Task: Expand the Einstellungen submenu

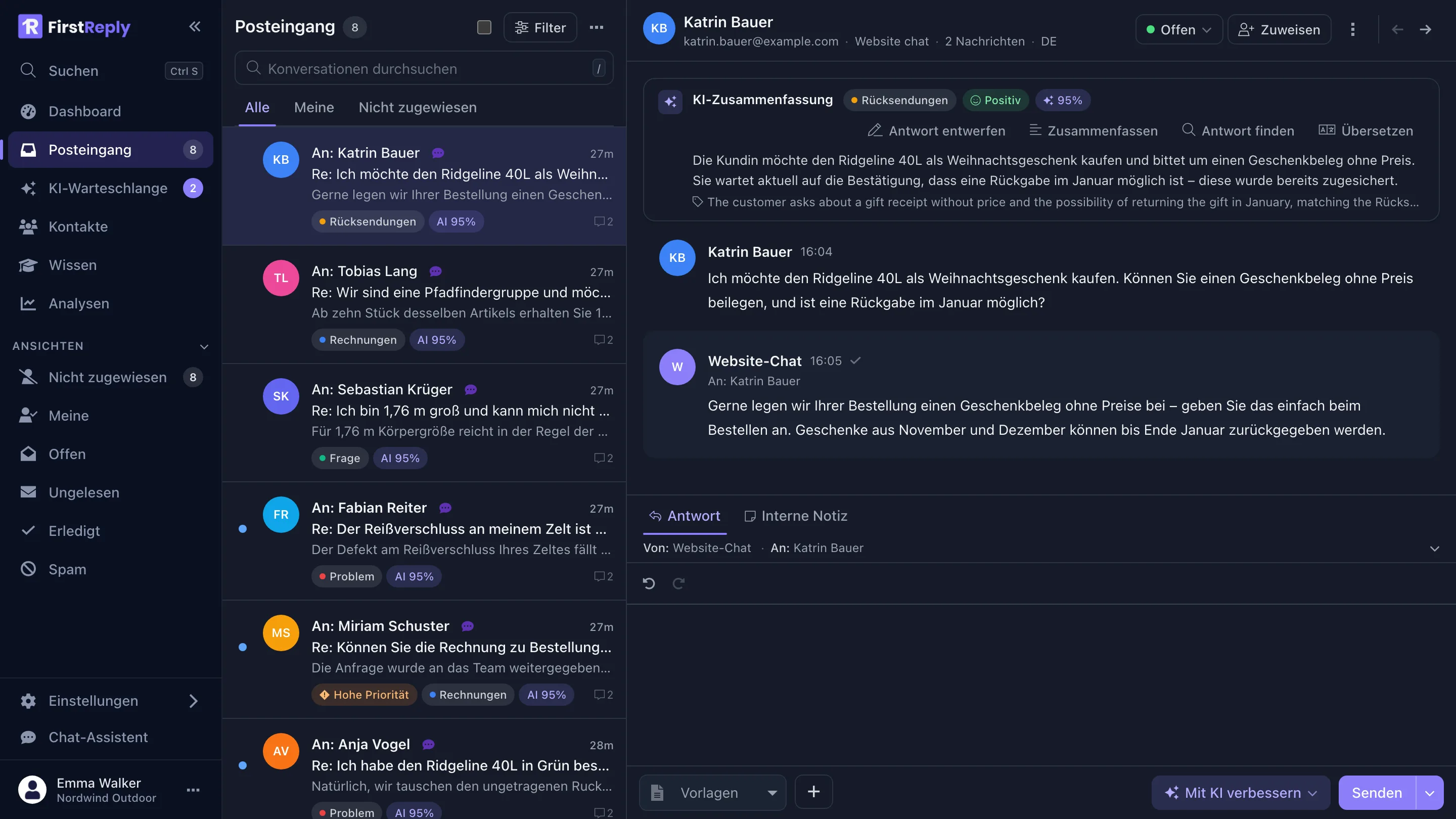Action: pyautogui.click(x=193, y=701)
